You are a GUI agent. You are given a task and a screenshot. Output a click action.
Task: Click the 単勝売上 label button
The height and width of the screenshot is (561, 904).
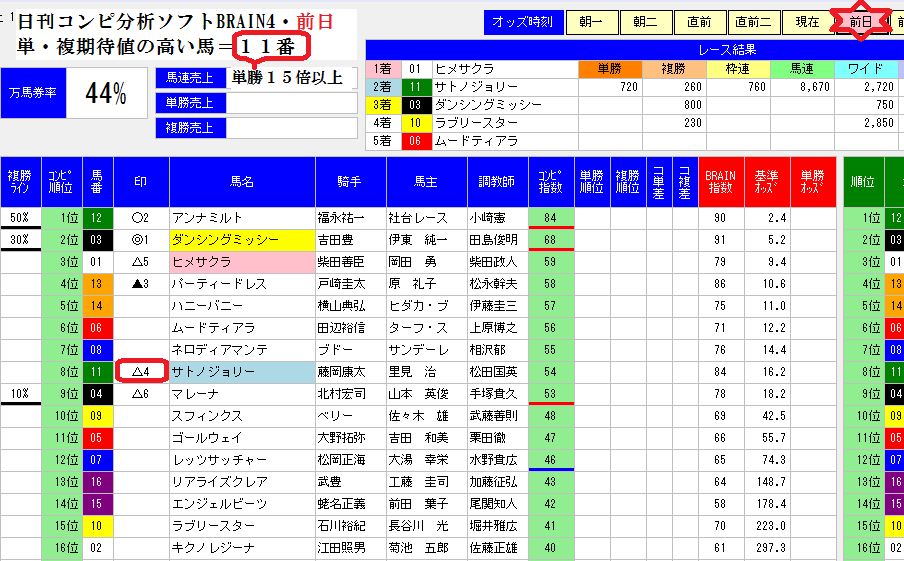(x=191, y=103)
